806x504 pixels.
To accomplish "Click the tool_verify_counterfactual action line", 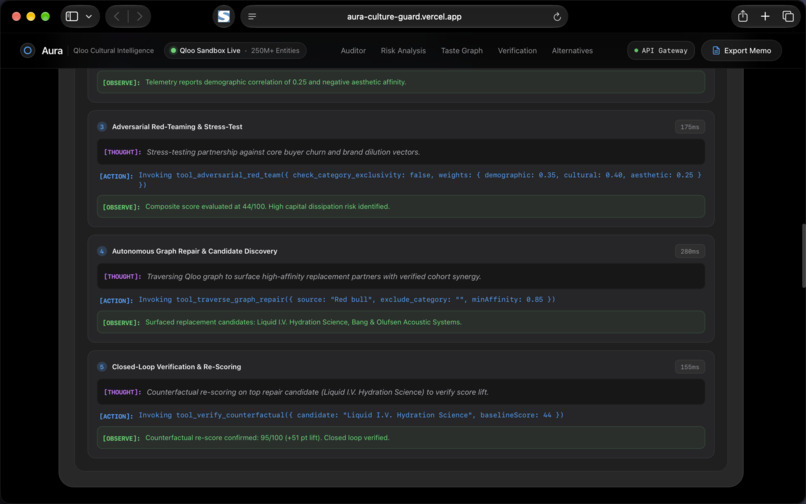I will pyautogui.click(x=331, y=415).
